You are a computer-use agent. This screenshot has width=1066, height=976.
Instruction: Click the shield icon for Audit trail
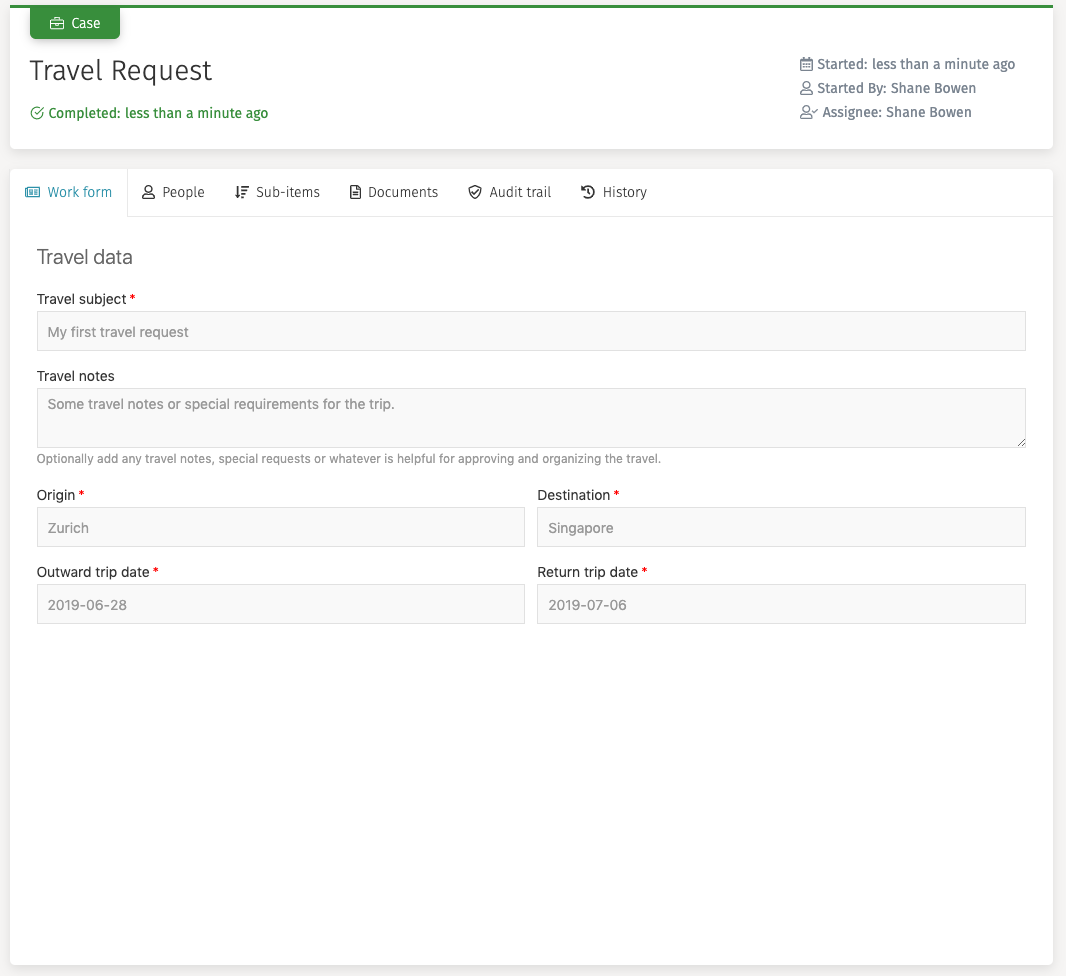point(475,192)
